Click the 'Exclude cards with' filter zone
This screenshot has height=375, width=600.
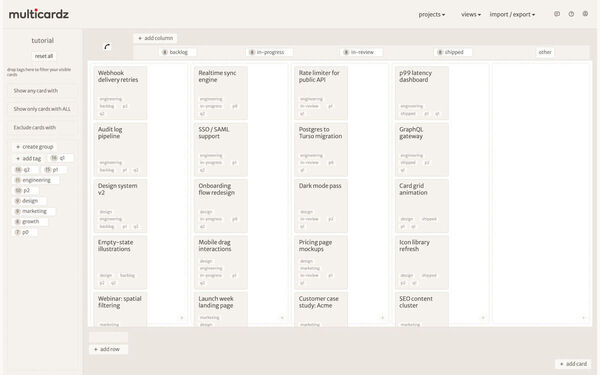[x=42, y=127]
